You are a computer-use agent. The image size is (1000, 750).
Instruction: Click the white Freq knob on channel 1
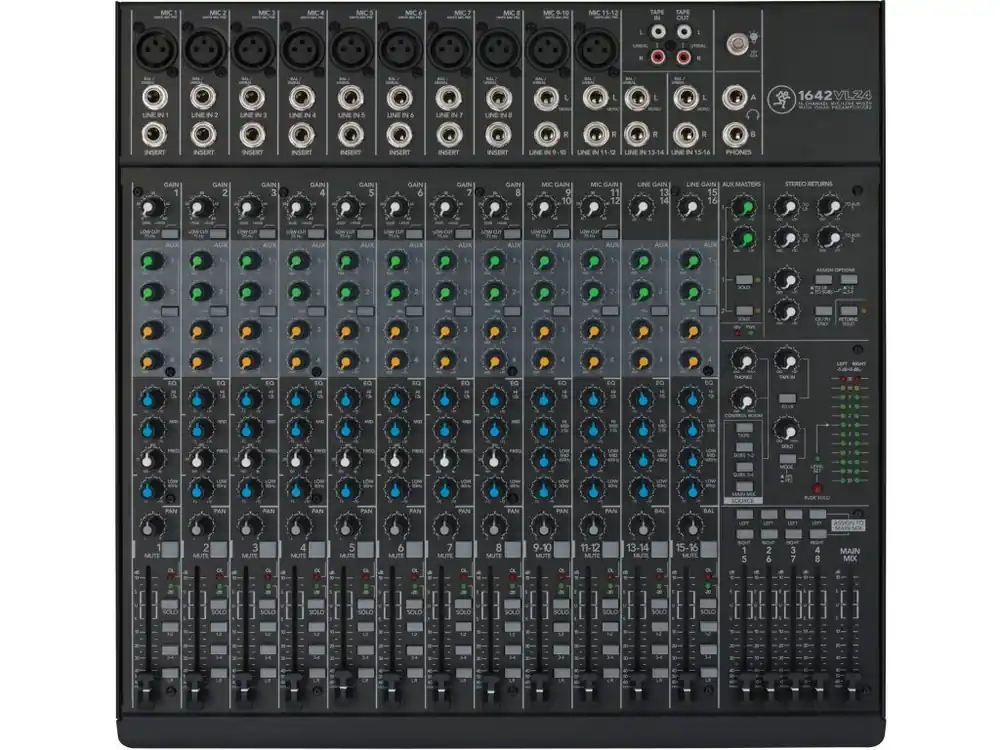coord(149,461)
